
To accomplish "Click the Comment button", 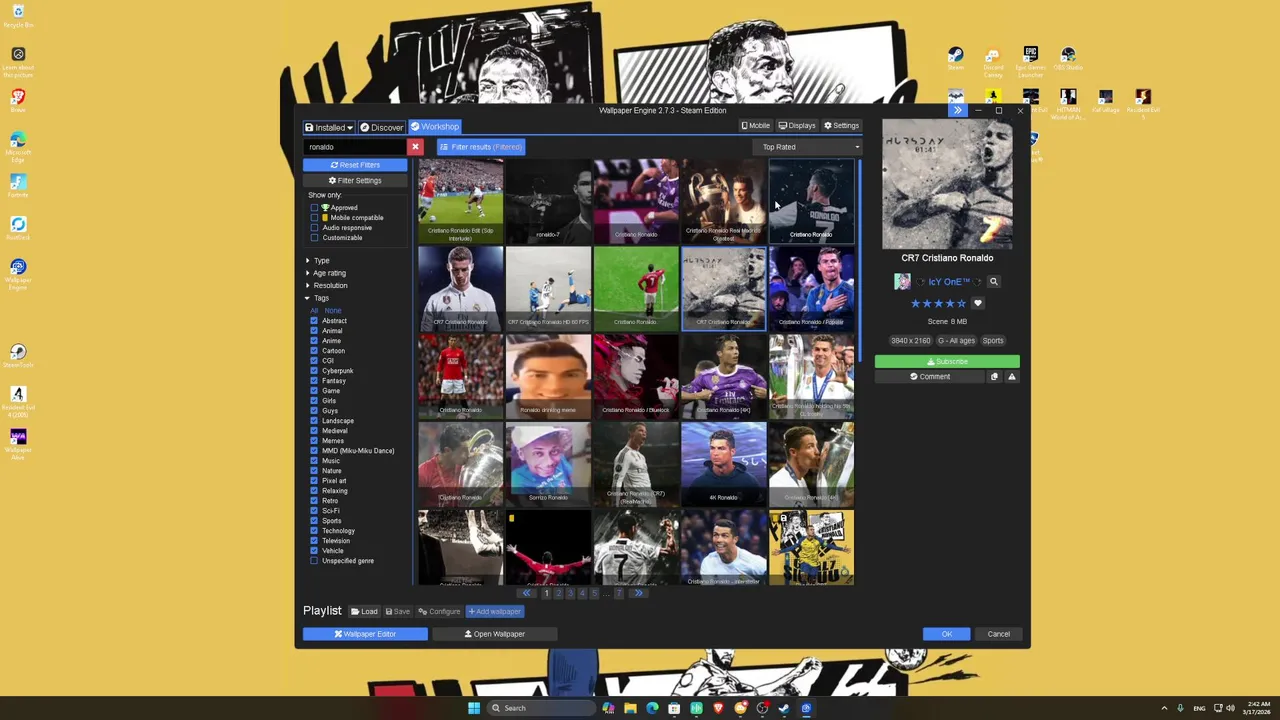I will [930, 377].
